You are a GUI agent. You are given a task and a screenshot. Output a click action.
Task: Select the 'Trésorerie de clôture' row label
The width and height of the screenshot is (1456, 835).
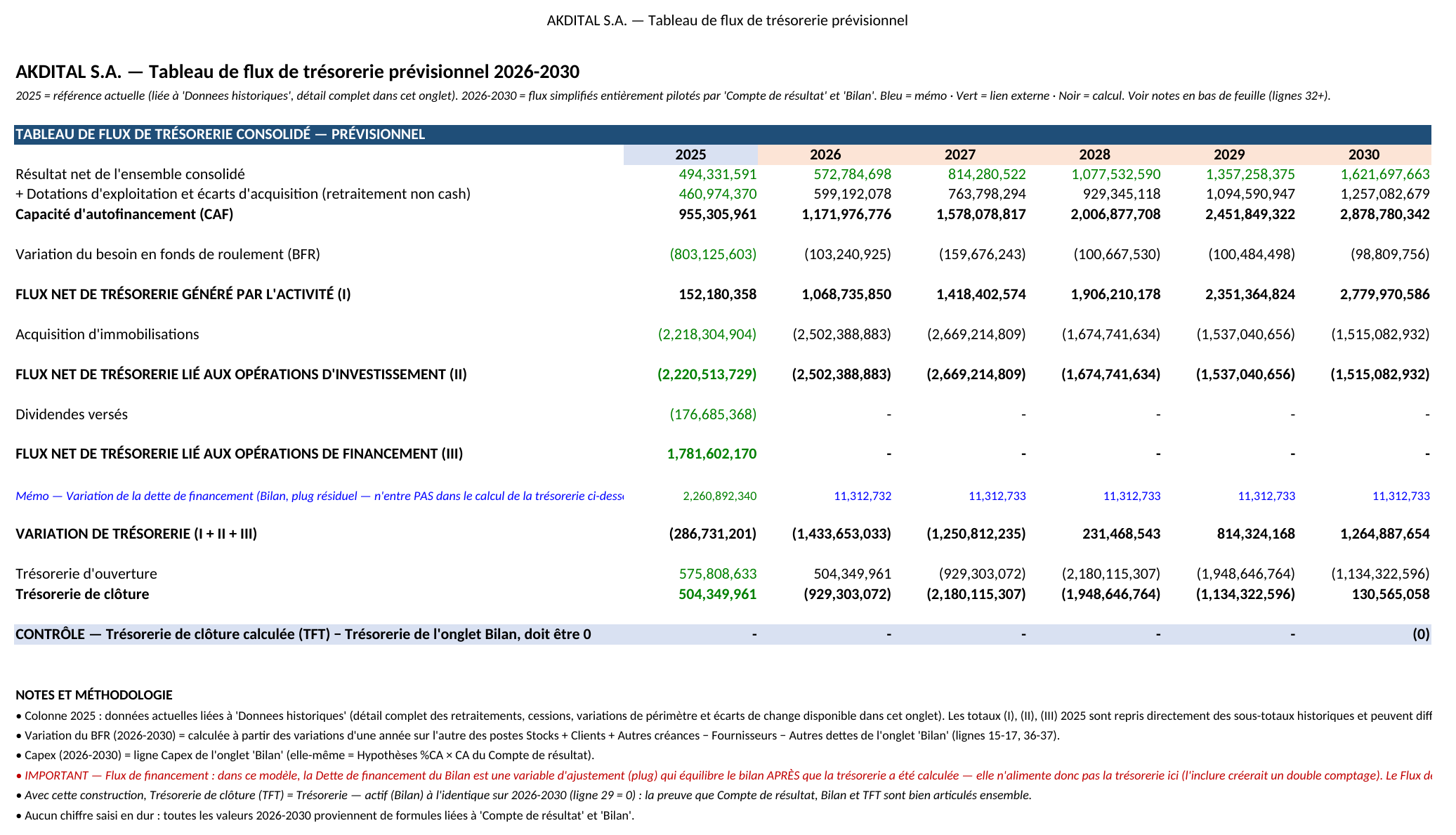pyautogui.click(x=82, y=594)
